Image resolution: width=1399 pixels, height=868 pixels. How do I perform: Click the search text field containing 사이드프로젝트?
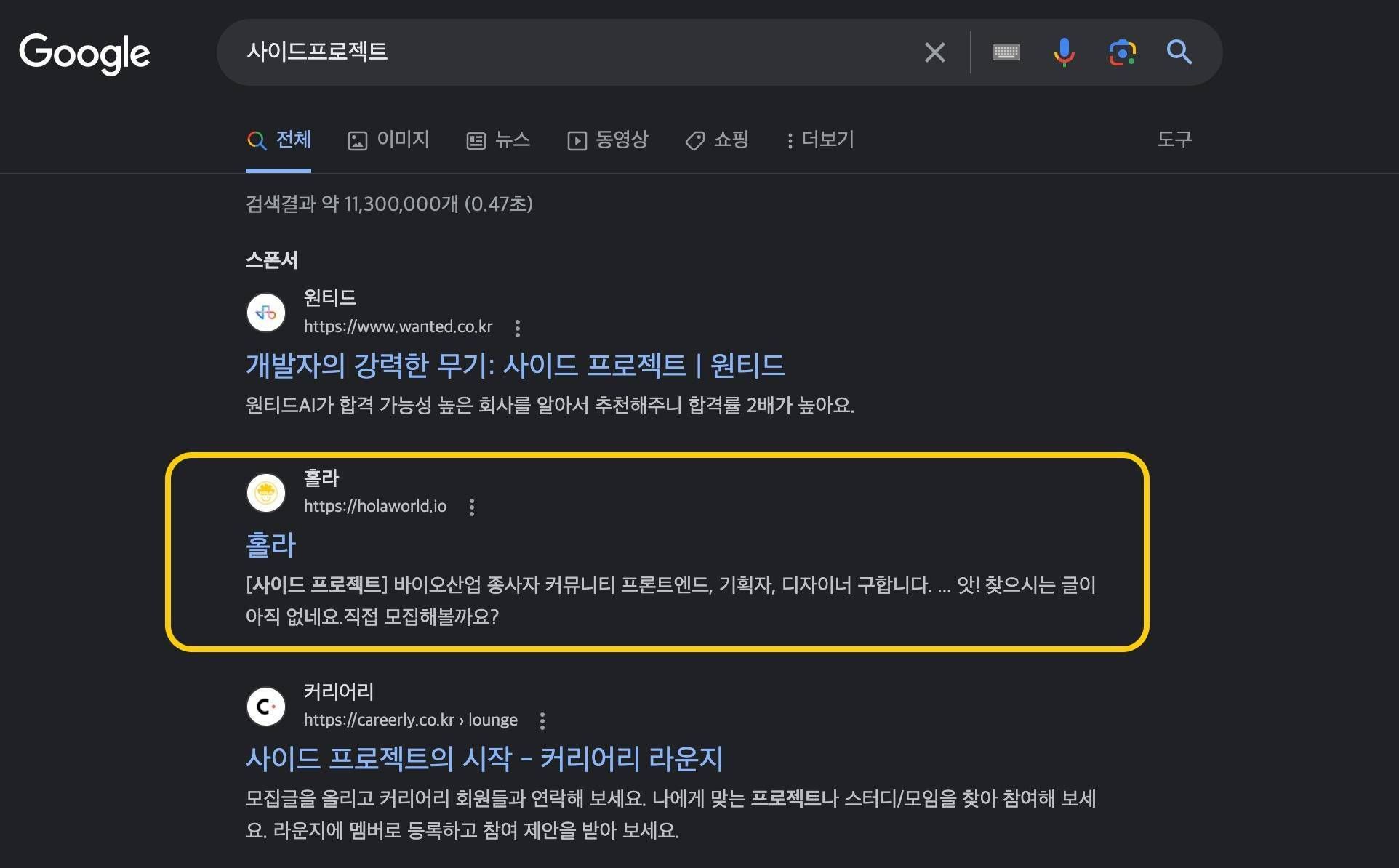click(x=567, y=52)
